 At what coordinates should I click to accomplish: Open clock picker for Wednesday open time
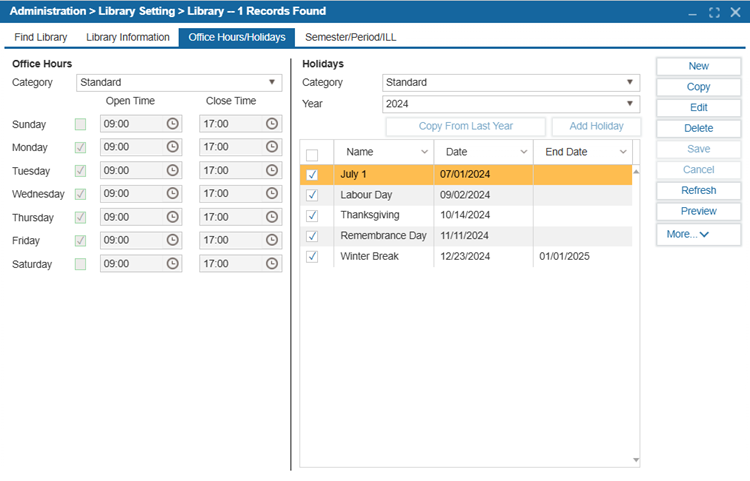pos(173,193)
